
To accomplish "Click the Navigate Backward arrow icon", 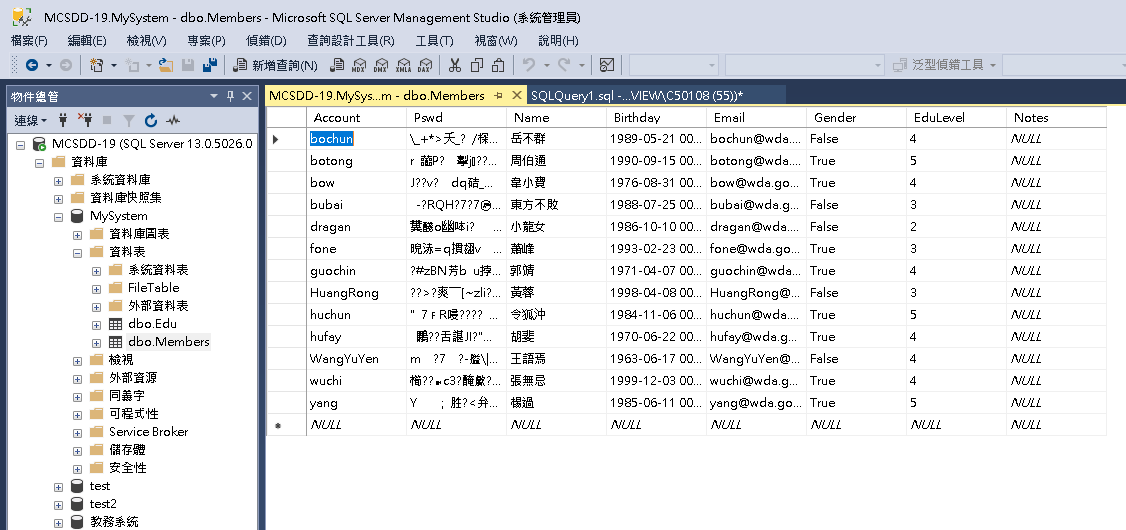I will point(32,65).
